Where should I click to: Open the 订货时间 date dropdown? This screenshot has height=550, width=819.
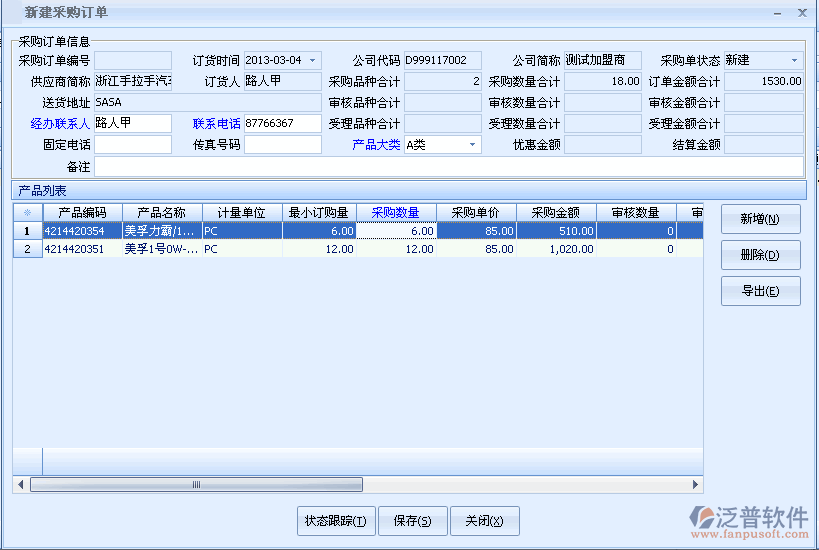coord(313,61)
